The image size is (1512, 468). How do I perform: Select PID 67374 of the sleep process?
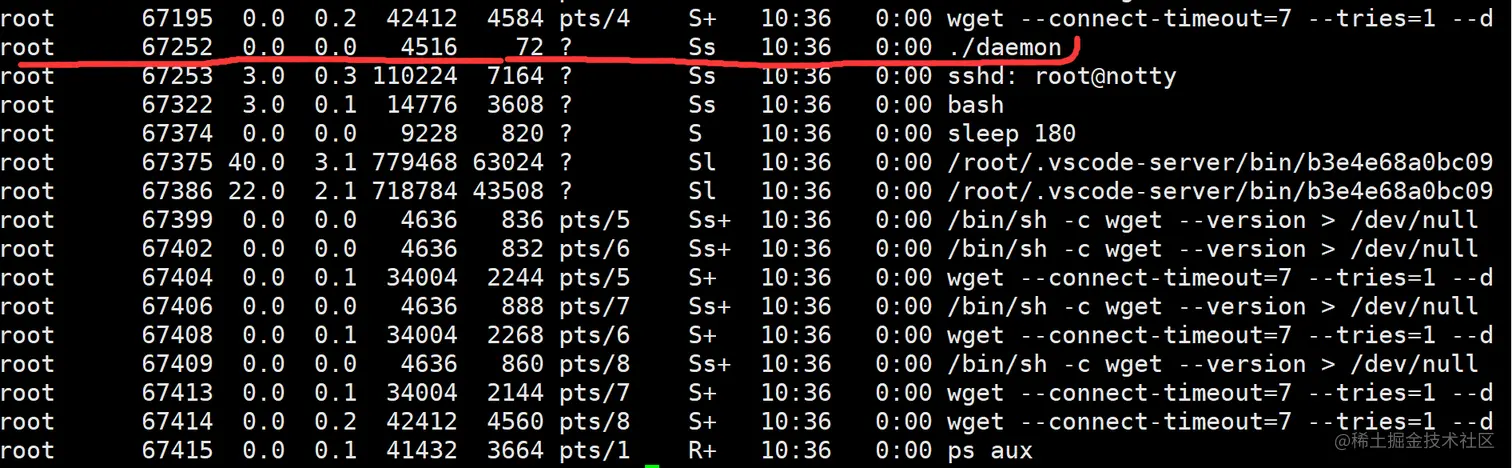177,134
